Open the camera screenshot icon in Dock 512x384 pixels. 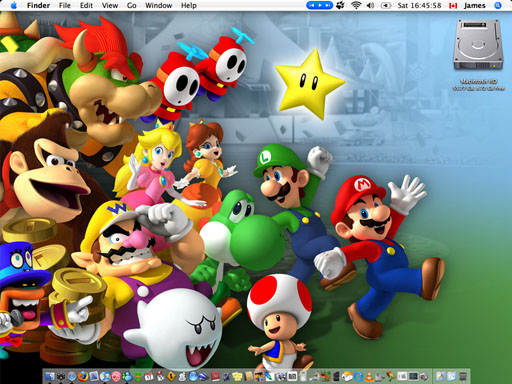pos(292,376)
